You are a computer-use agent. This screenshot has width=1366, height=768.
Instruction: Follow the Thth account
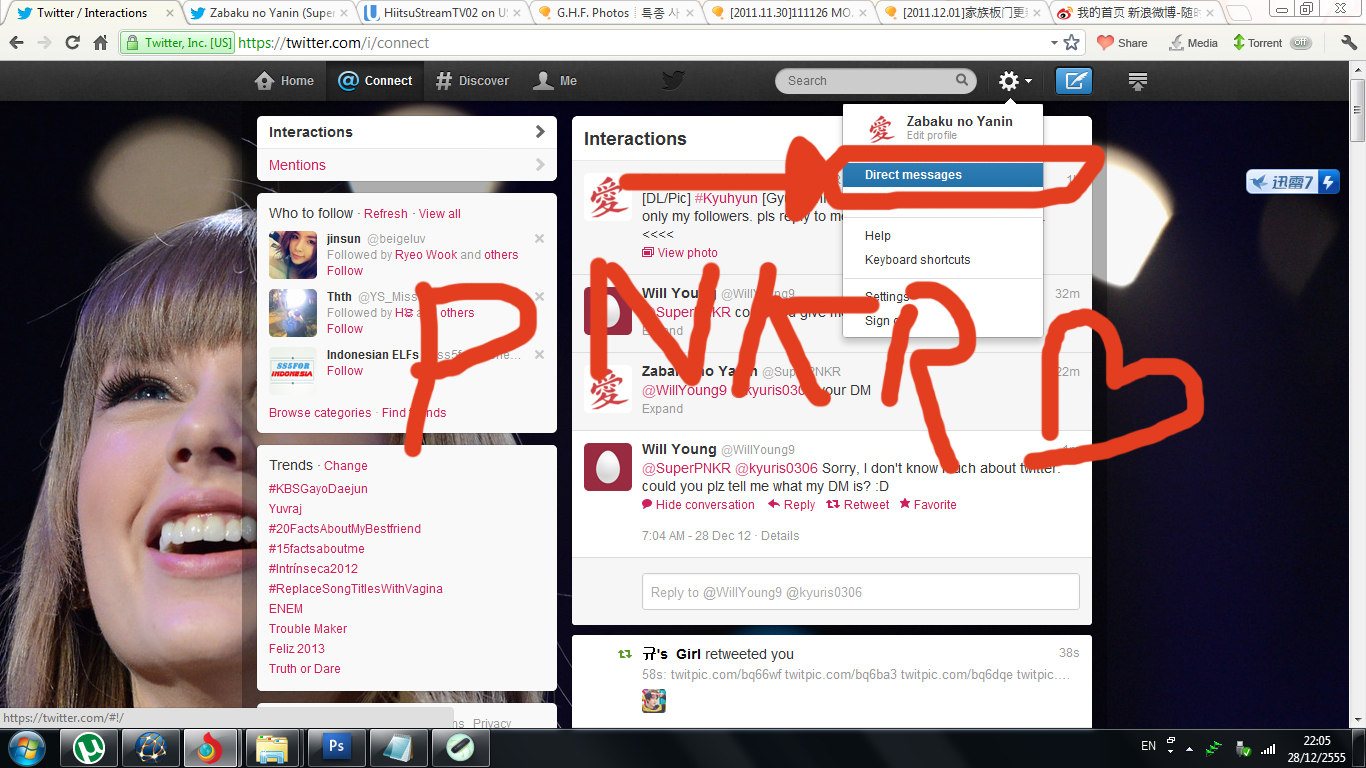345,329
